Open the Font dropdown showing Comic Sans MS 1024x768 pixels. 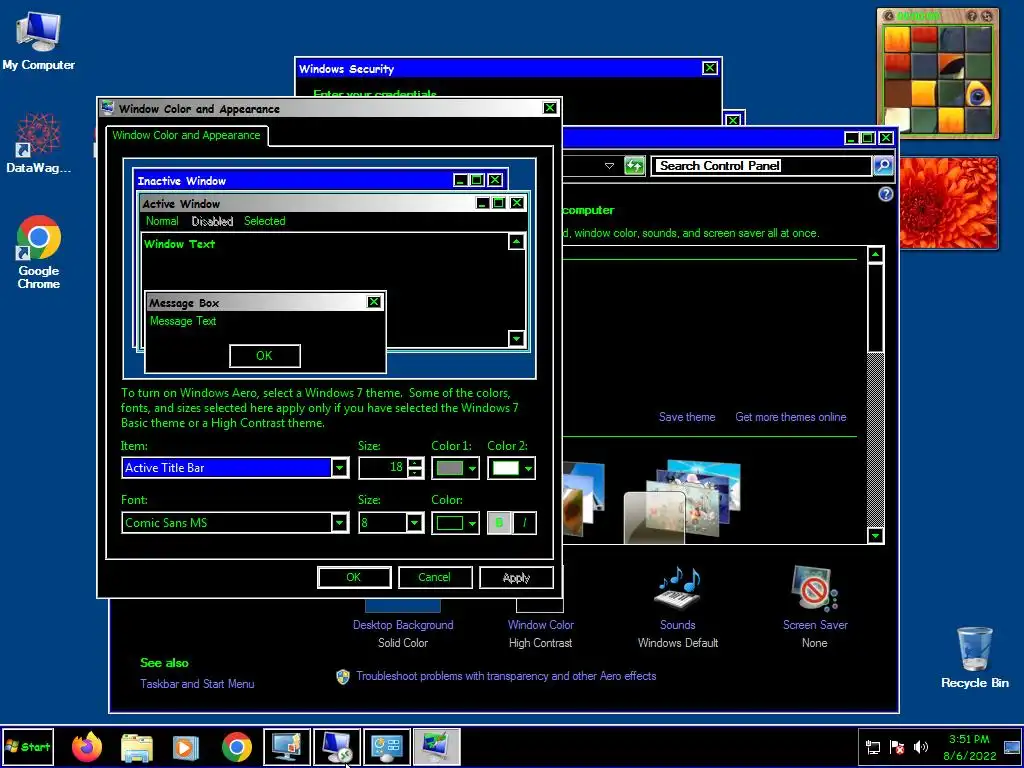tap(235, 522)
